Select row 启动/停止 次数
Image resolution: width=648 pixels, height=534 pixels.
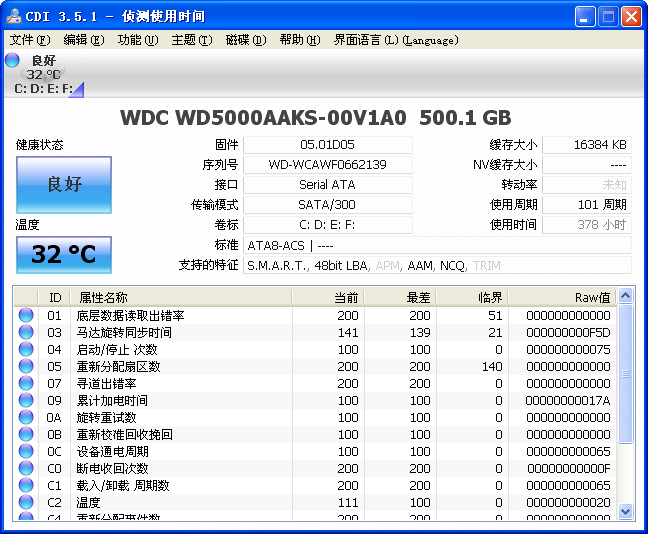tap(315, 349)
